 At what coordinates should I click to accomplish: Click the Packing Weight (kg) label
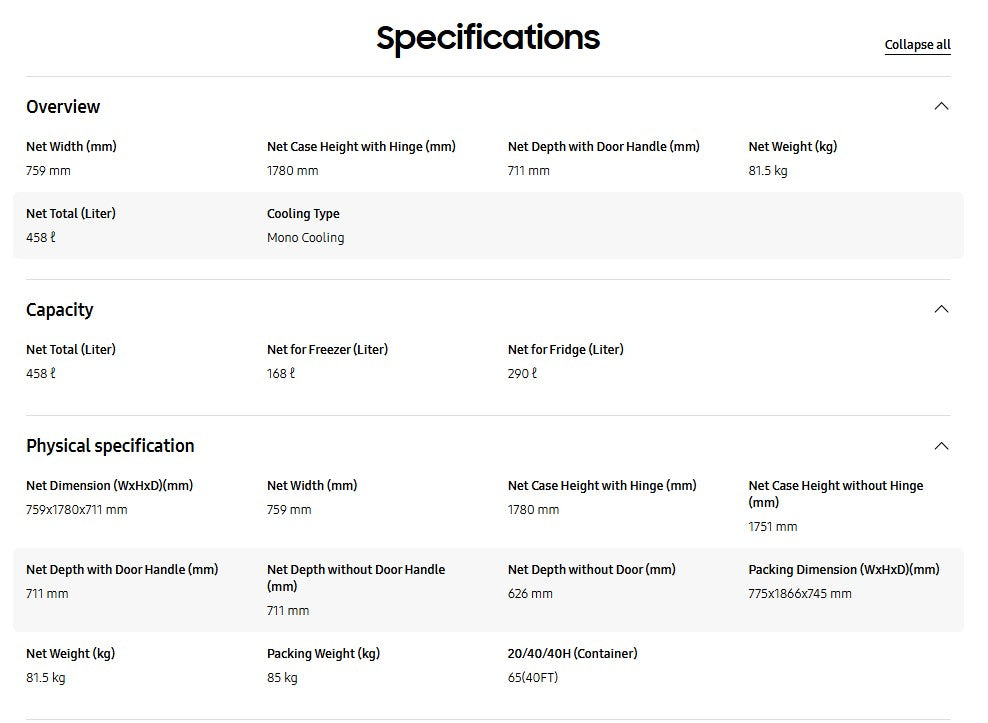tap(323, 654)
